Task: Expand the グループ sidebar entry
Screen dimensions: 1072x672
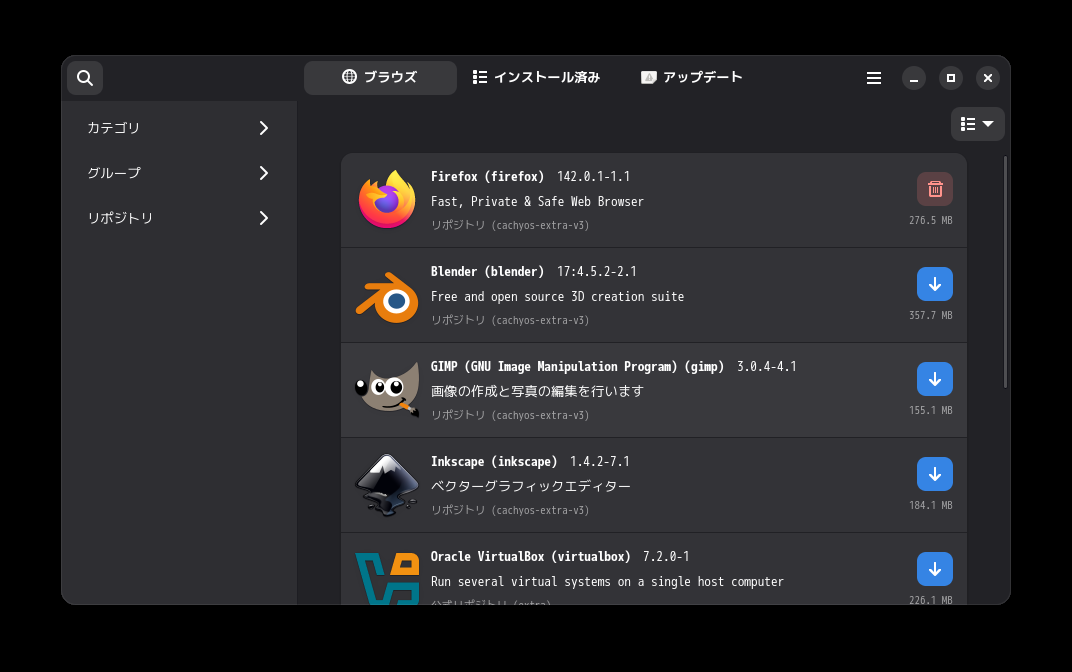Action: 179,173
